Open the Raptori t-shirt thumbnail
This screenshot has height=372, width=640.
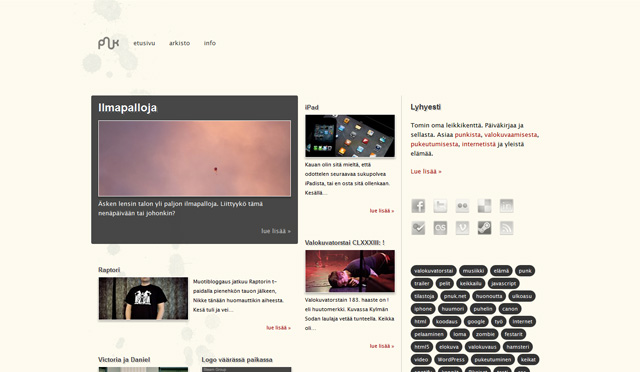[143, 298]
